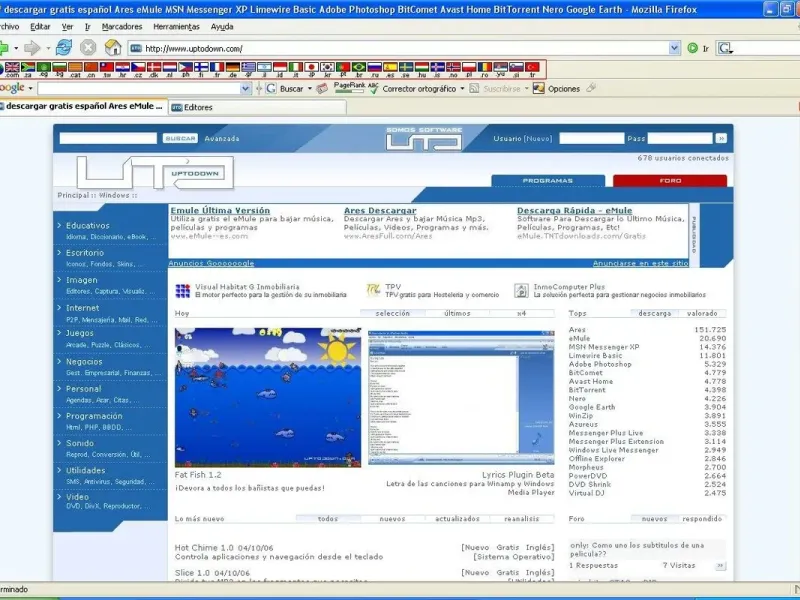
Task: Open the Fat Fish game screenshot thumbnail
Action: coord(268,397)
